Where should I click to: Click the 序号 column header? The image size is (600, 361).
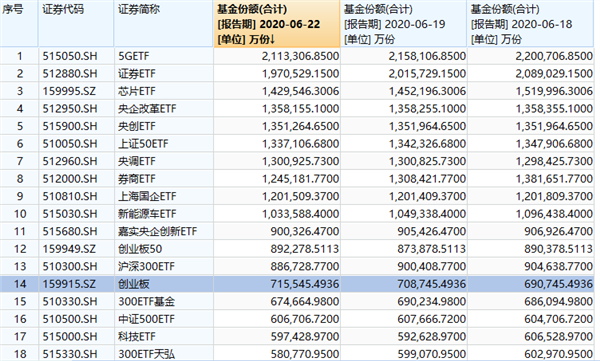[19, 24]
